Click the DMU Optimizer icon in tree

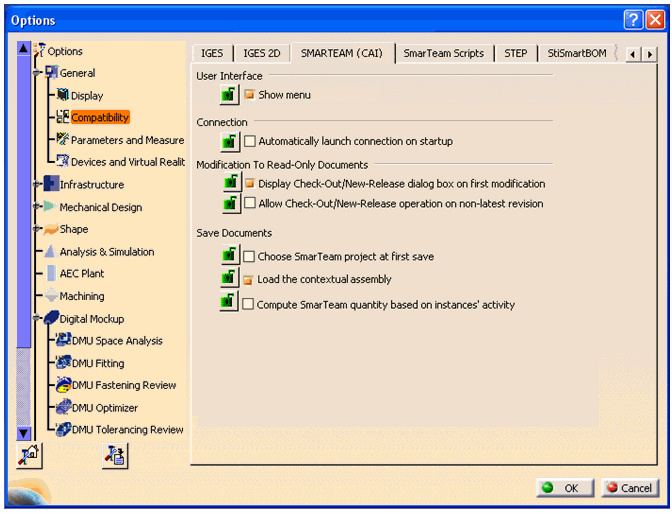point(63,408)
